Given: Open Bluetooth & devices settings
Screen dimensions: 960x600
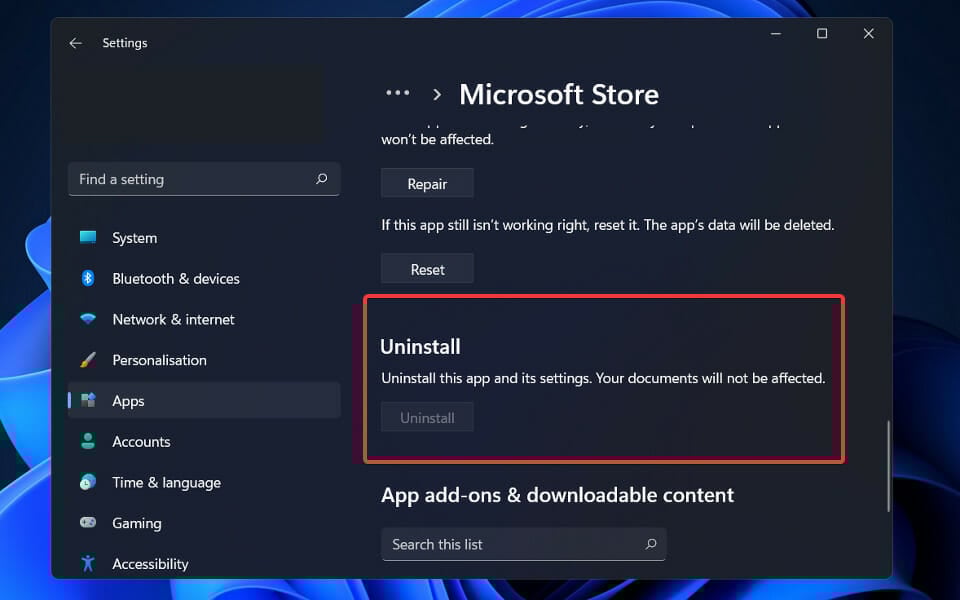Looking at the screenshot, I should click(204, 279).
